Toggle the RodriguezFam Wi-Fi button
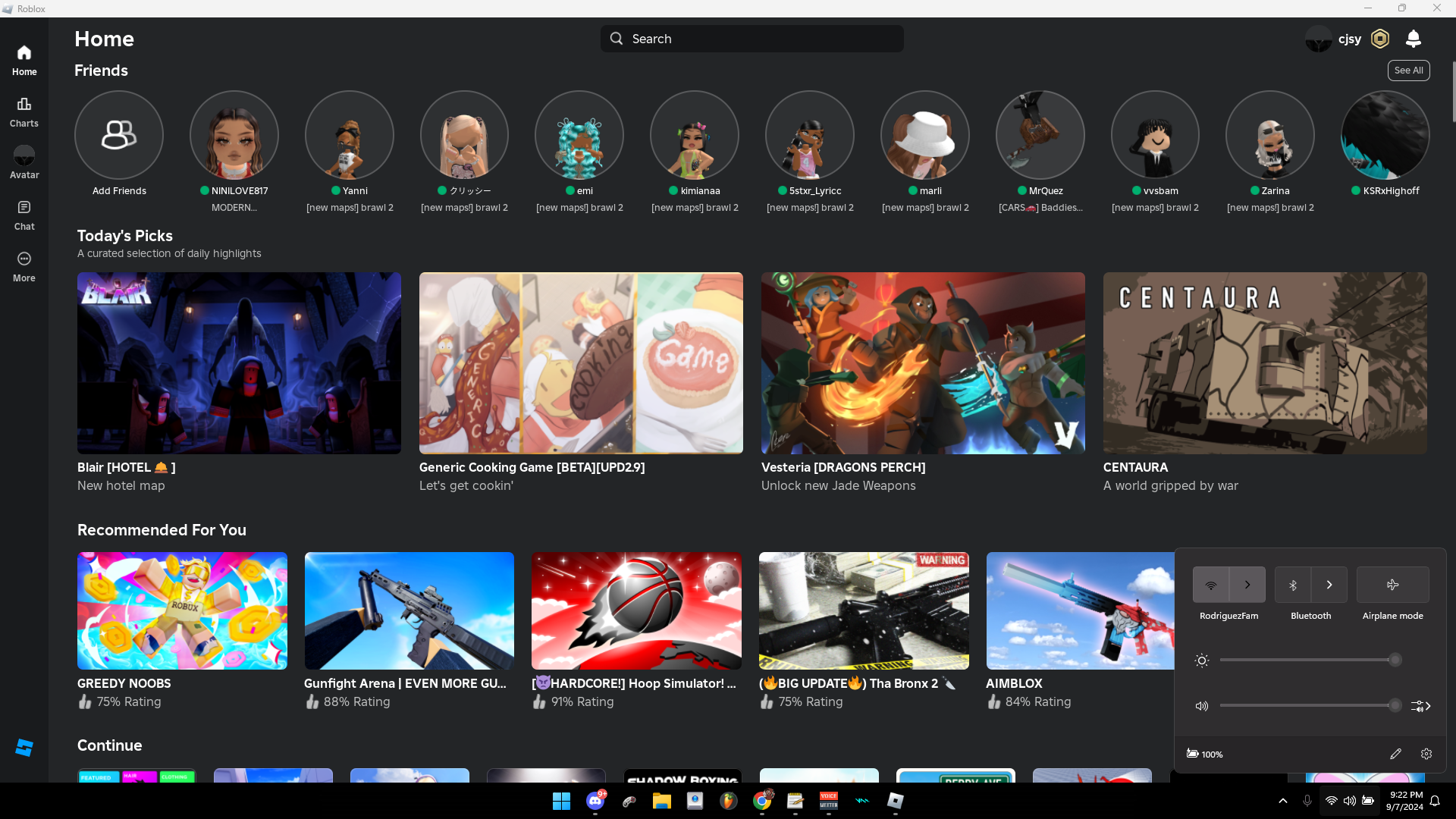Viewport: 1456px width, 819px height. point(1211,585)
